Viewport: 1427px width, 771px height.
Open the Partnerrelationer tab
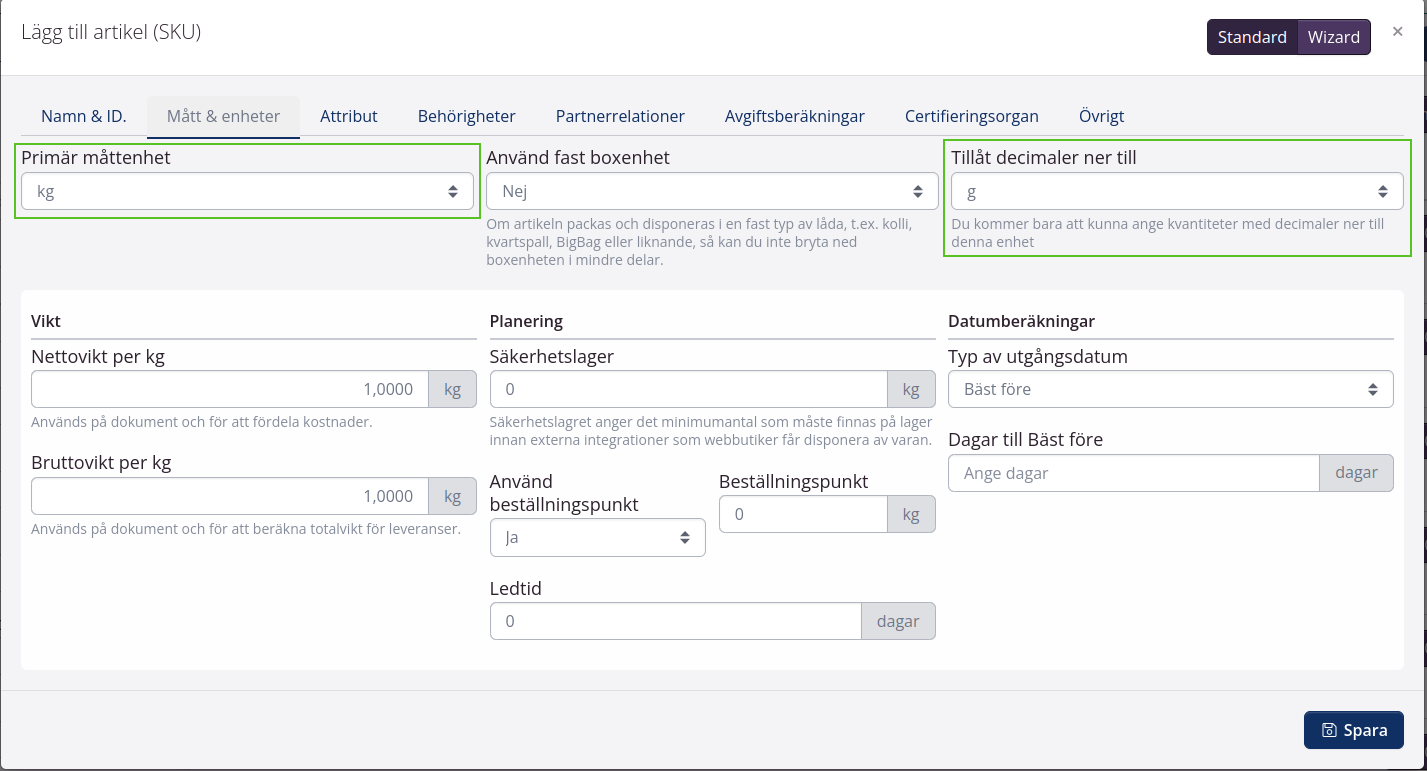pyautogui.click(x=620, y=116)
